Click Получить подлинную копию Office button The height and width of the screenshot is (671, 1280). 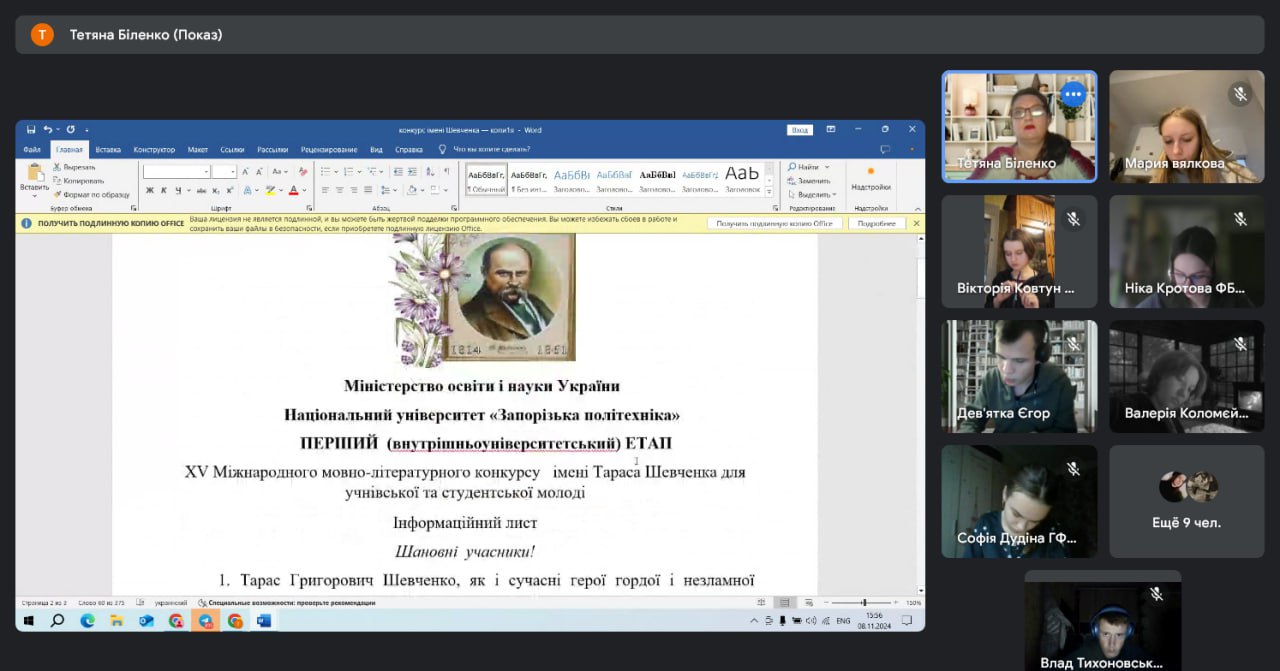[x=774, y=224]
